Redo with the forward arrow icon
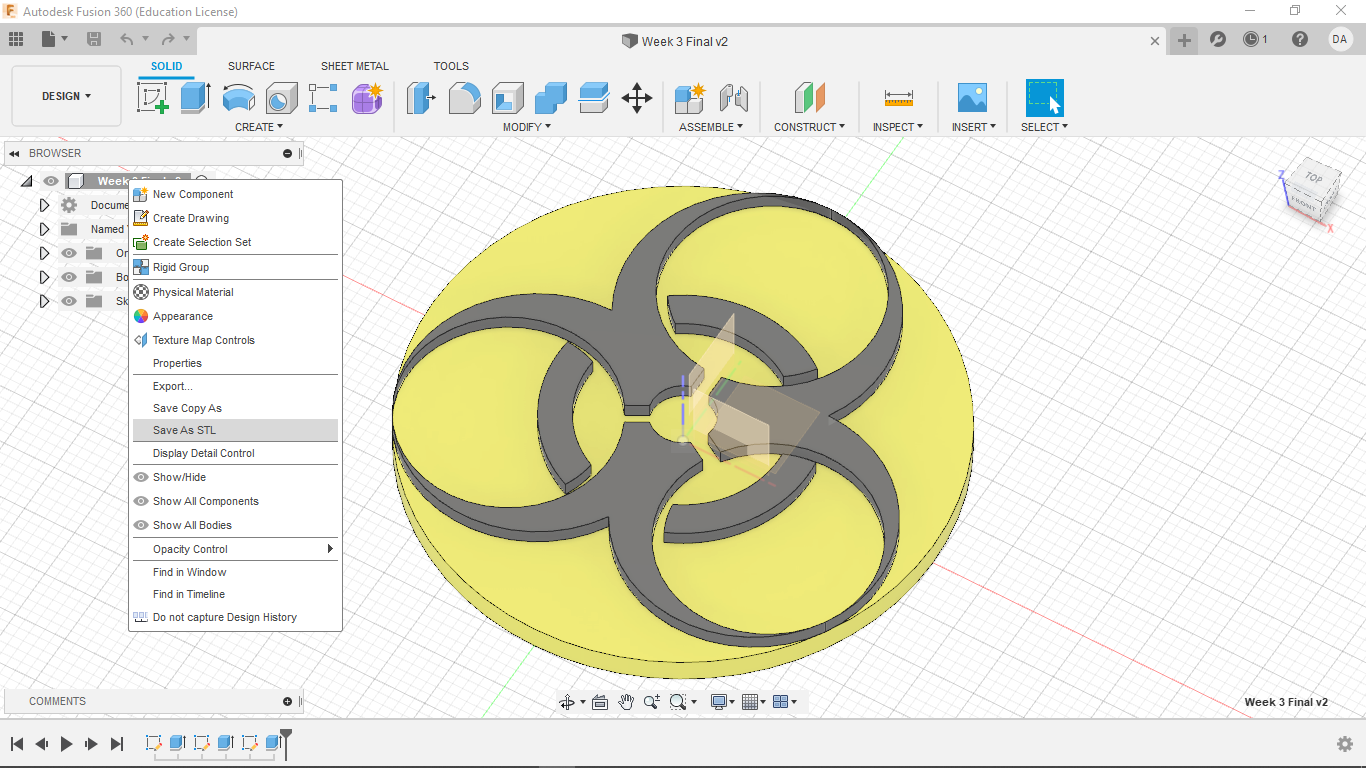Image resolution: width=1366 pixels, height=768 pixels. [x=168, y=39]
